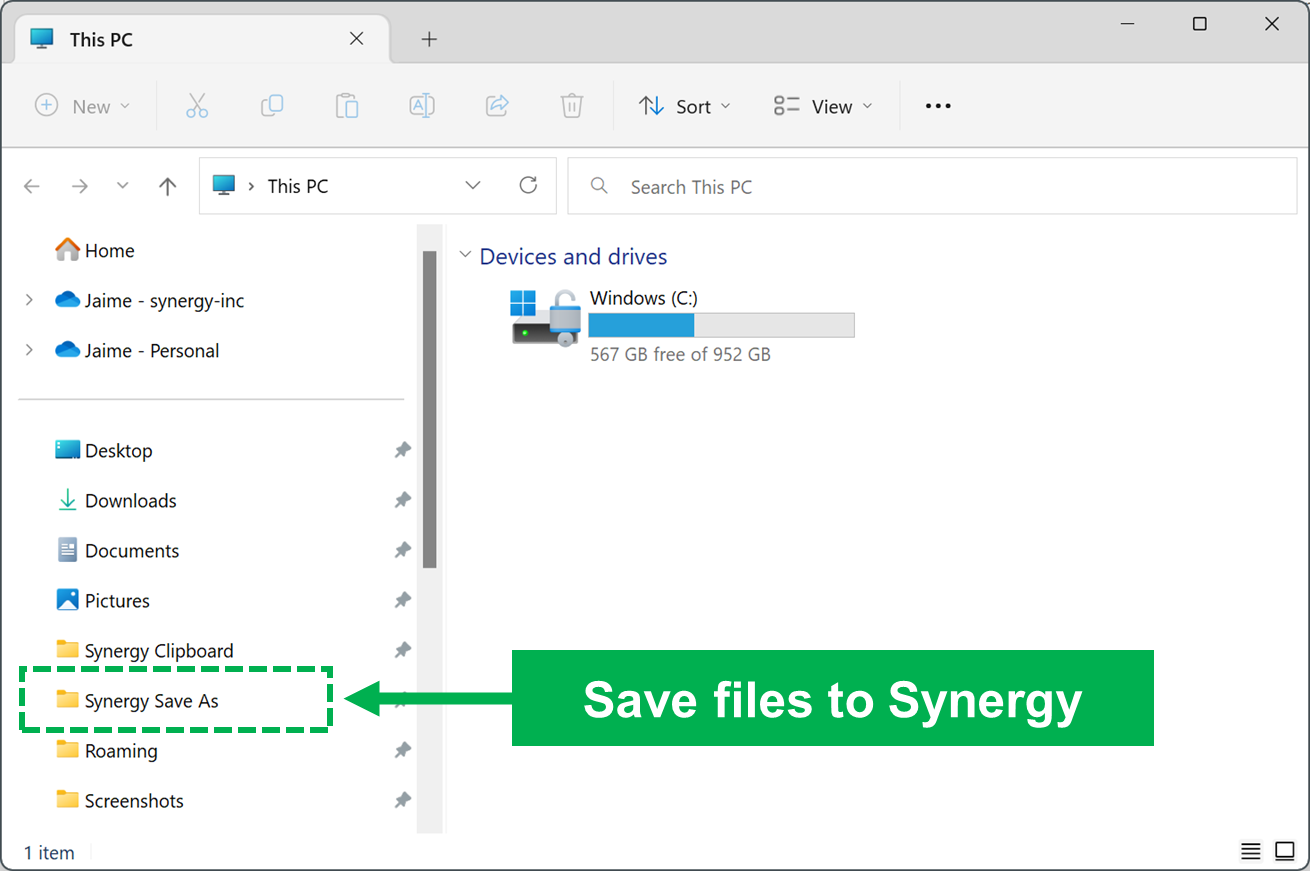Image resolution: width=1310 pixels, height=871 pixels.
Task: Click the Windows (C:) storage usage bar
Action: coord(721,325)
